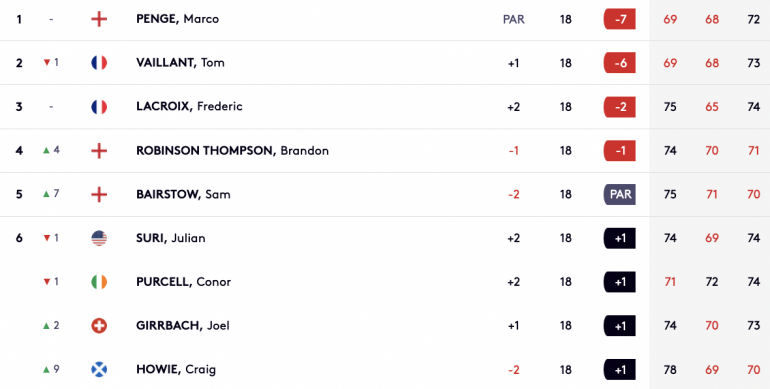This screenshot has height=389, width=770.
Task: Click Howie's up 9 position change indicator
Action: point(51,369)
